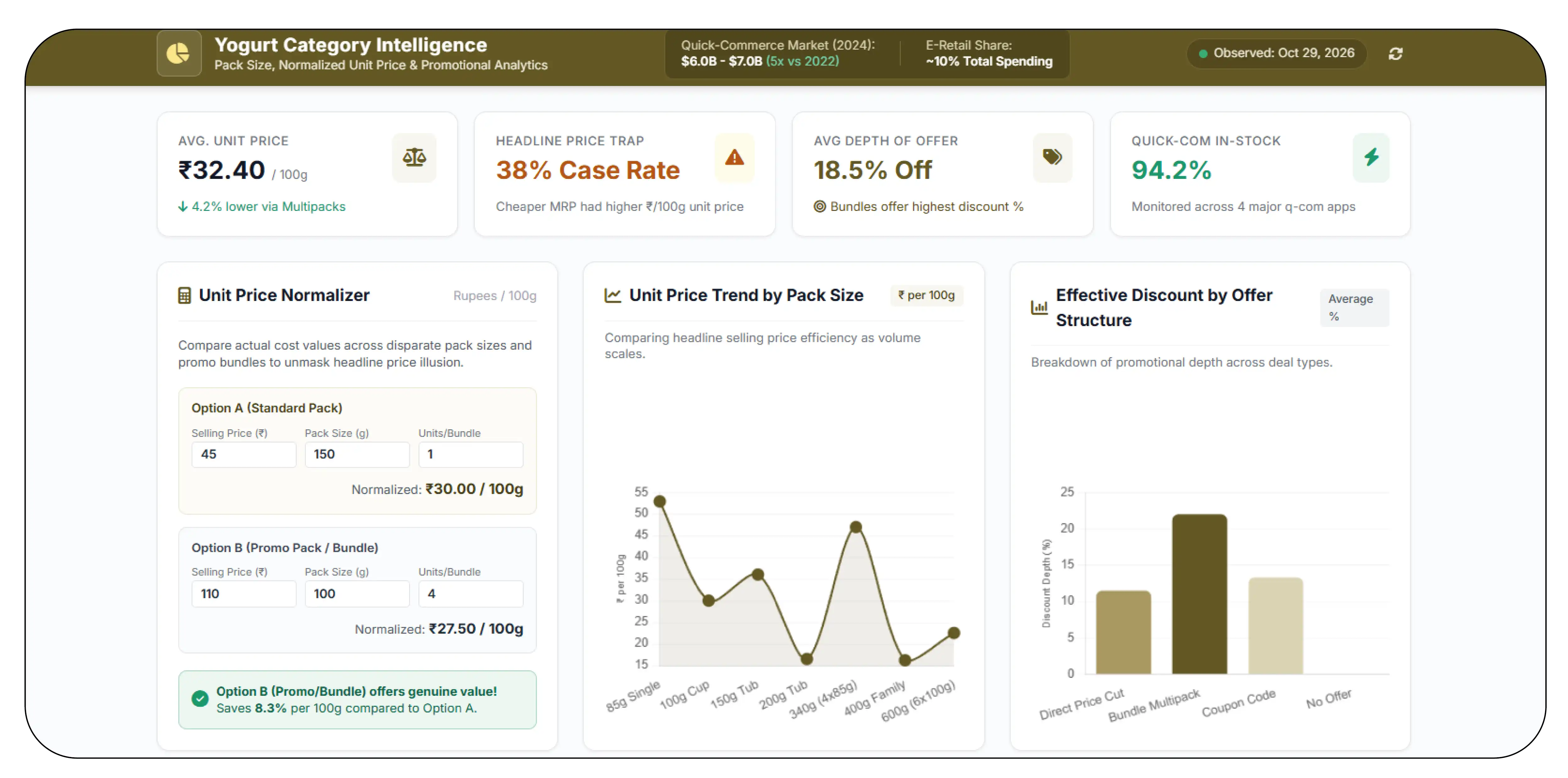Click the bar chart icon beside Effective Discount
The image size is (1568, 778).
[1039, 307]
